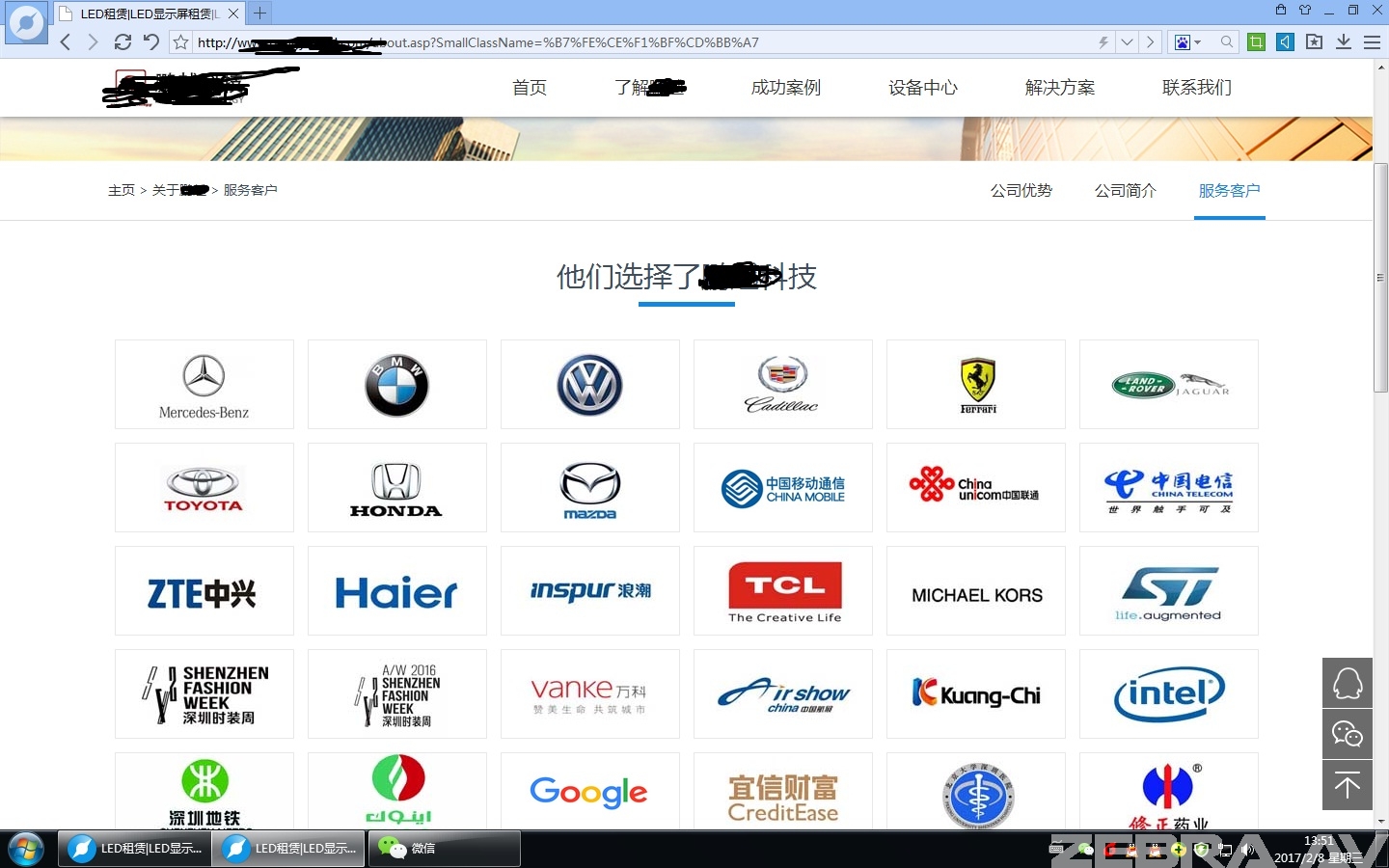Open the favorites folder star icon
1389x868 pixels.
coord(1314,41)
